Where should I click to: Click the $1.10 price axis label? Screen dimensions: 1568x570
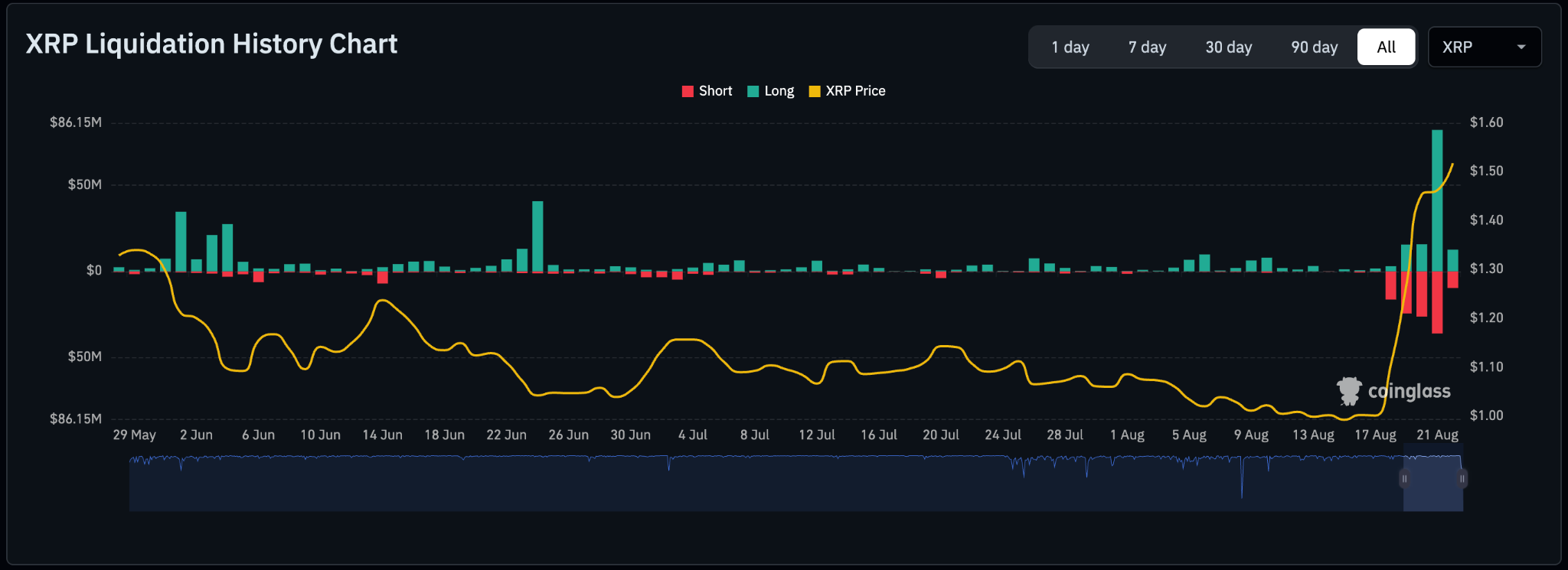click(1486, 367)
